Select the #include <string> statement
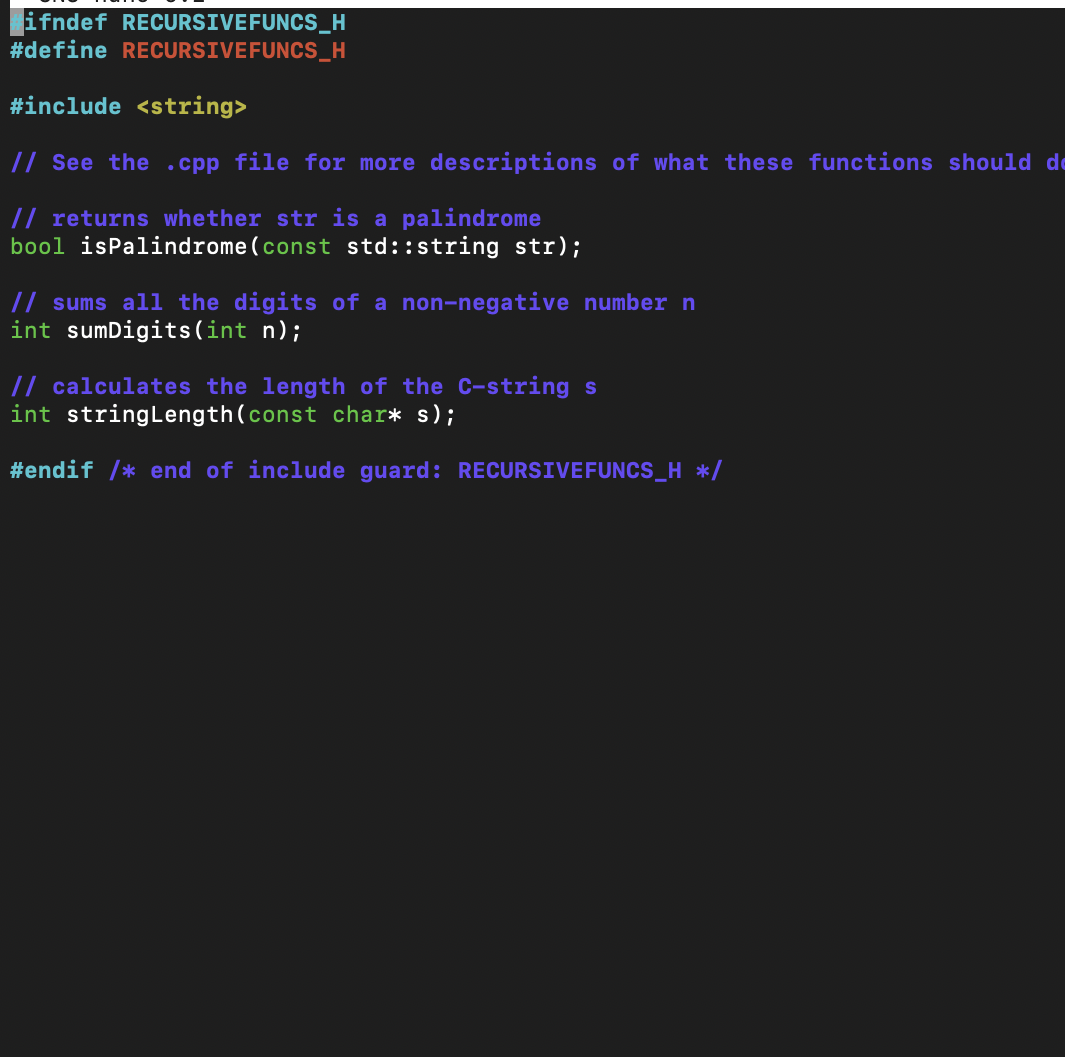The width and height of the screenshot is (1065, 1057). point(128,106)
